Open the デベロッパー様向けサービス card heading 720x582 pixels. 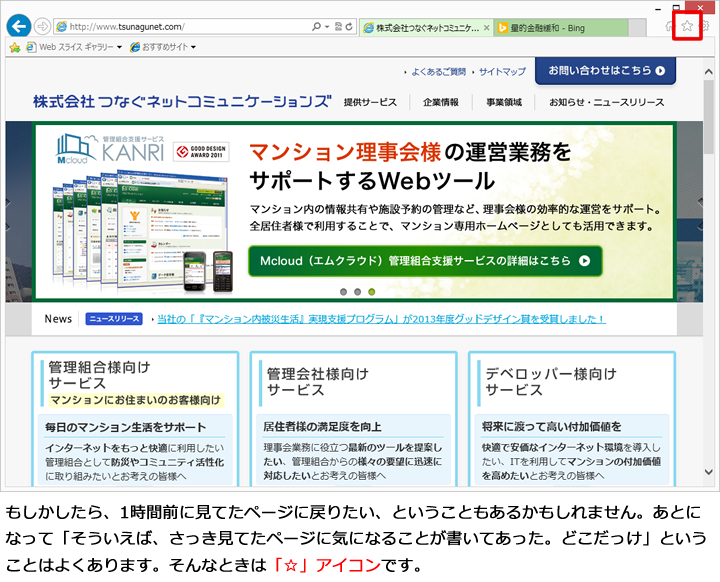click(x=551, y=382)
